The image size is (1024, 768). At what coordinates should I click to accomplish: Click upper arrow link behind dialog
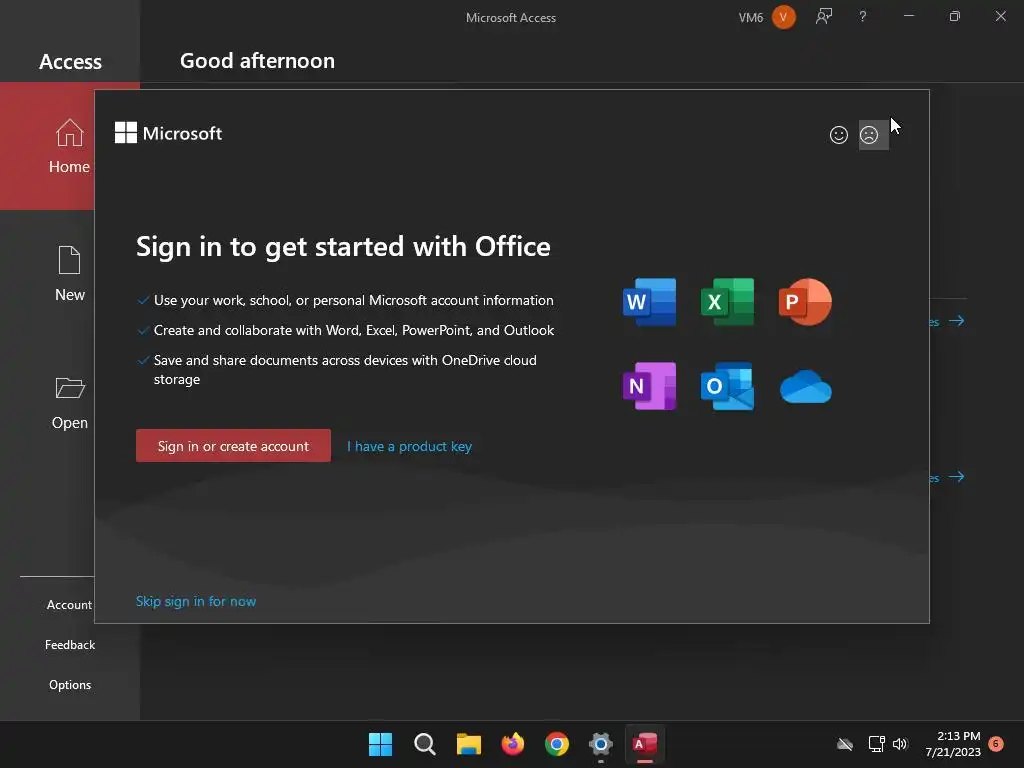click(x=956, y=321)
